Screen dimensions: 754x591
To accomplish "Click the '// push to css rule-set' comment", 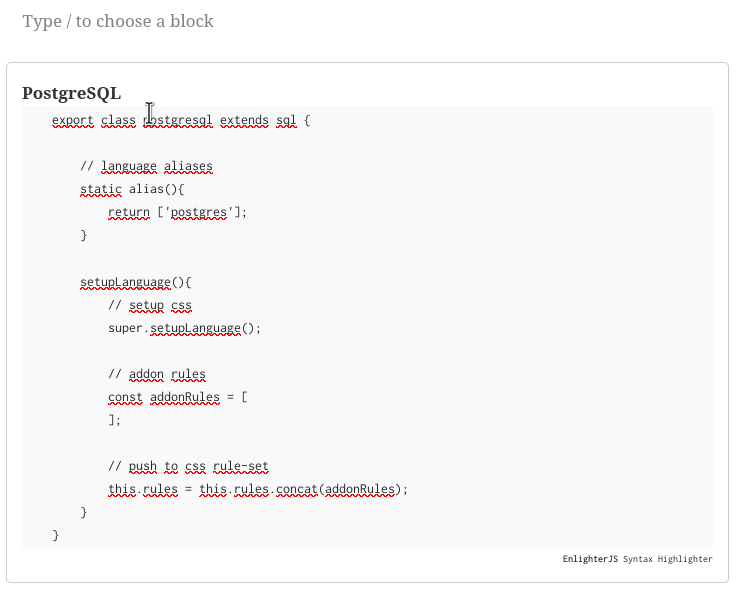I will pyautogui.click(x=188, y=467).
